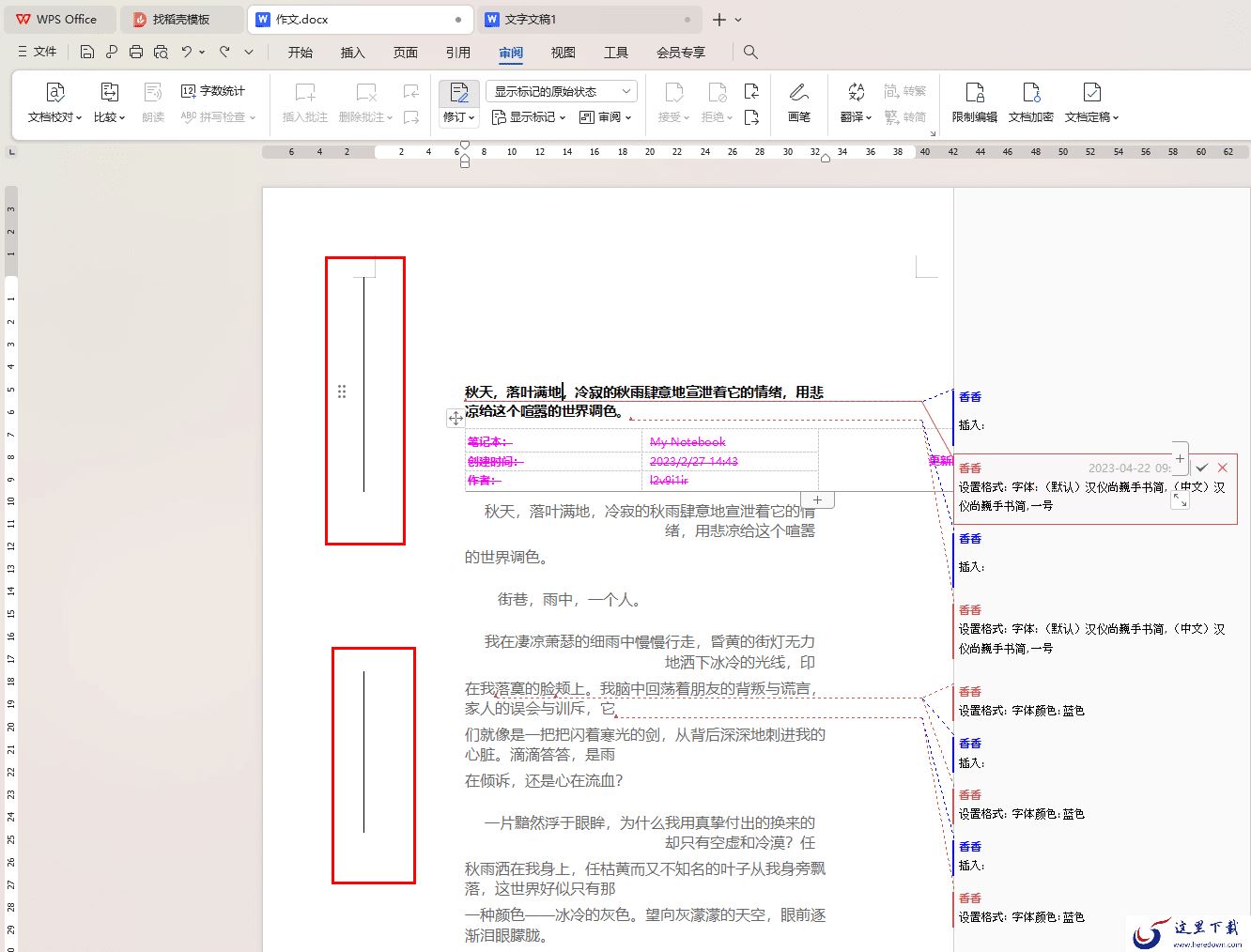Click the ribbon group dialog launcher arrow

click(933, 133)
